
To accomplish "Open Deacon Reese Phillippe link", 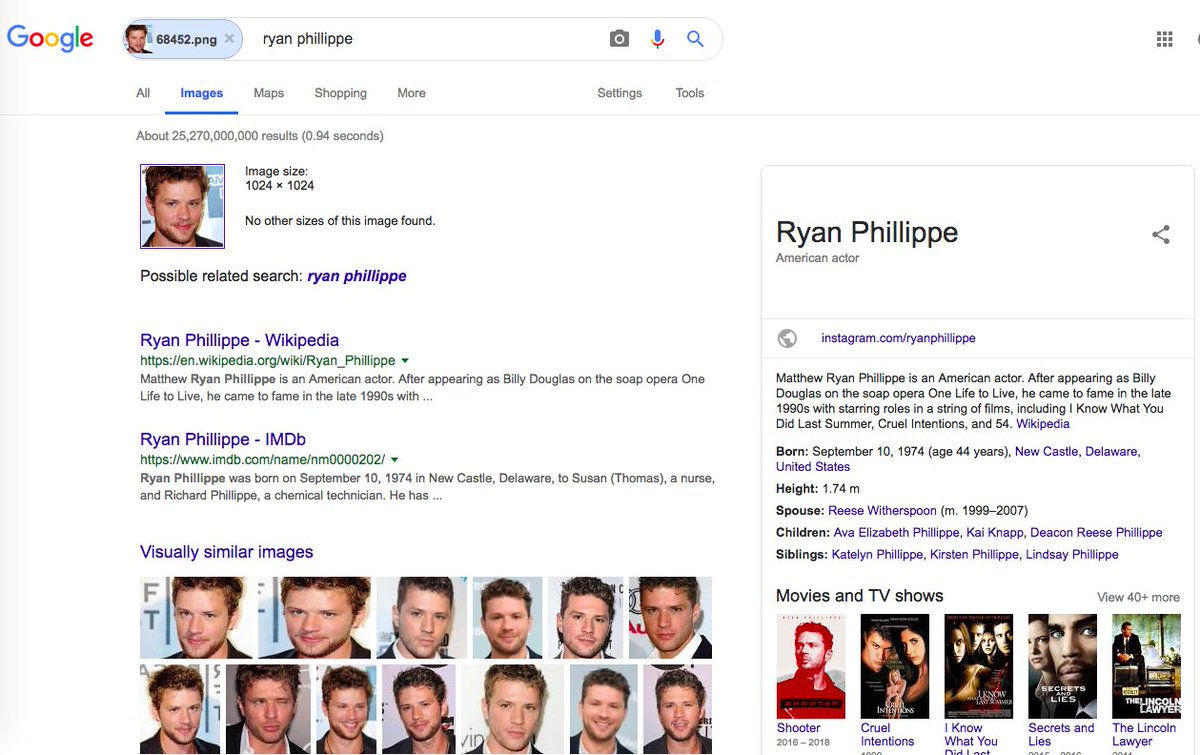I will point(1096,533).
